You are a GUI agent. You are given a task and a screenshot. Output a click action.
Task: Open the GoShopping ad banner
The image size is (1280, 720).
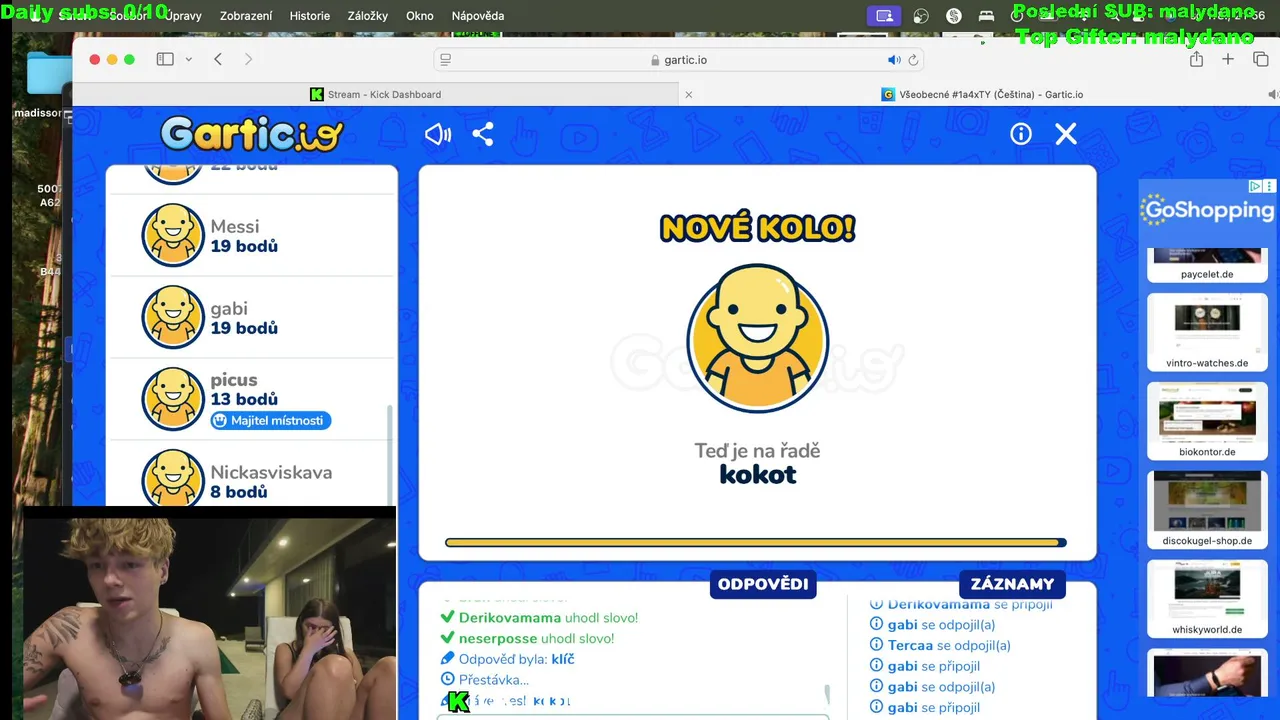coord(1207,210)
